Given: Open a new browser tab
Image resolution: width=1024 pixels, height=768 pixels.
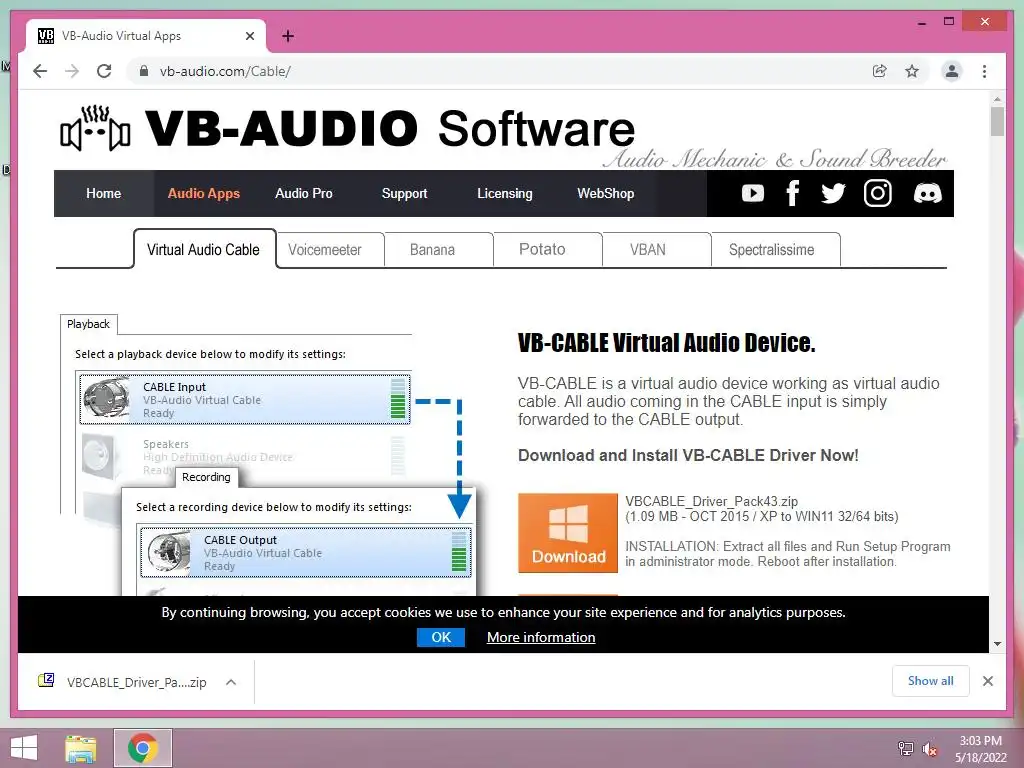Looking at the screenshot, I should pos(288,36).
